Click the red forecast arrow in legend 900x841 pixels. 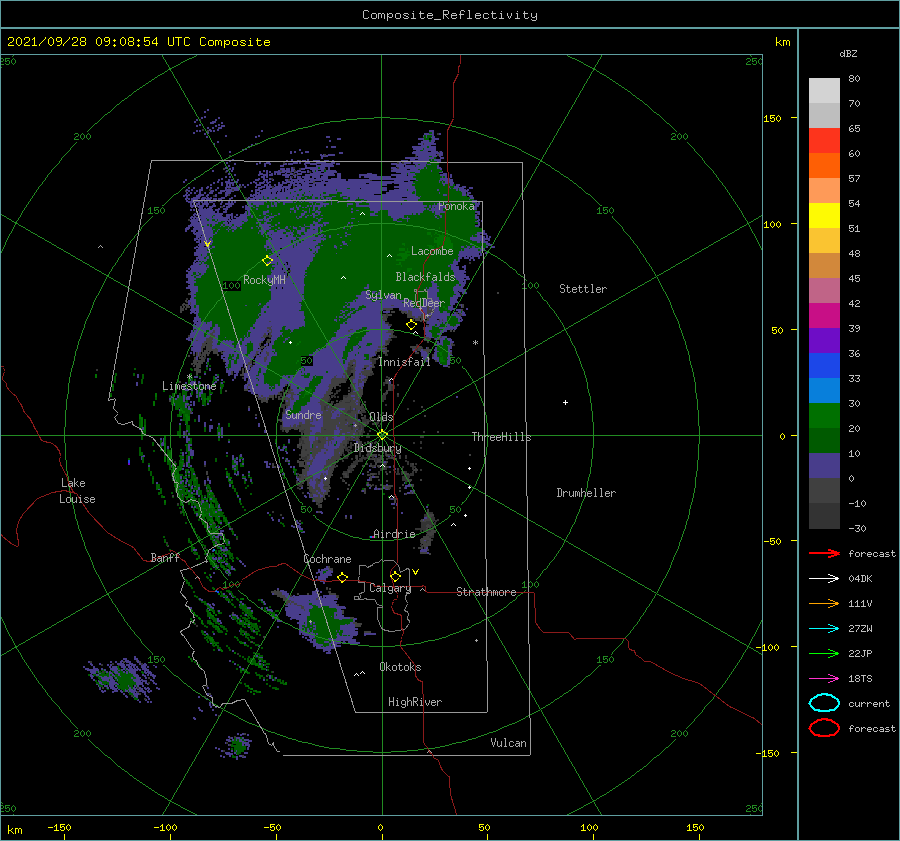pos(824,553)
